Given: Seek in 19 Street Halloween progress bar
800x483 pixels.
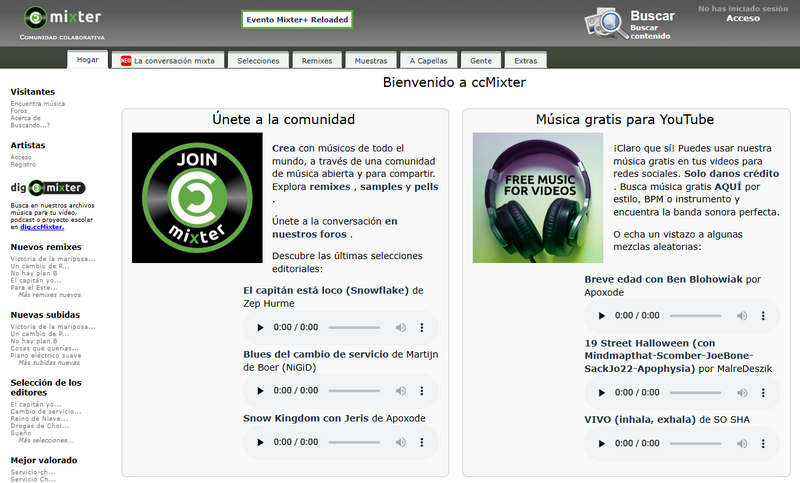Looking at the screenshot, I should pos(695,393).
